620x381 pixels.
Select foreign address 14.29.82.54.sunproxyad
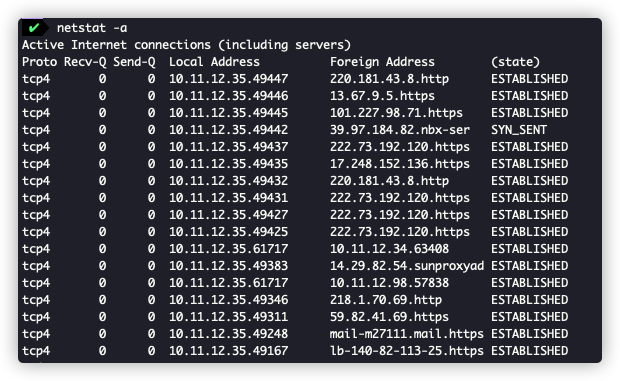click(x=407, y=266)
